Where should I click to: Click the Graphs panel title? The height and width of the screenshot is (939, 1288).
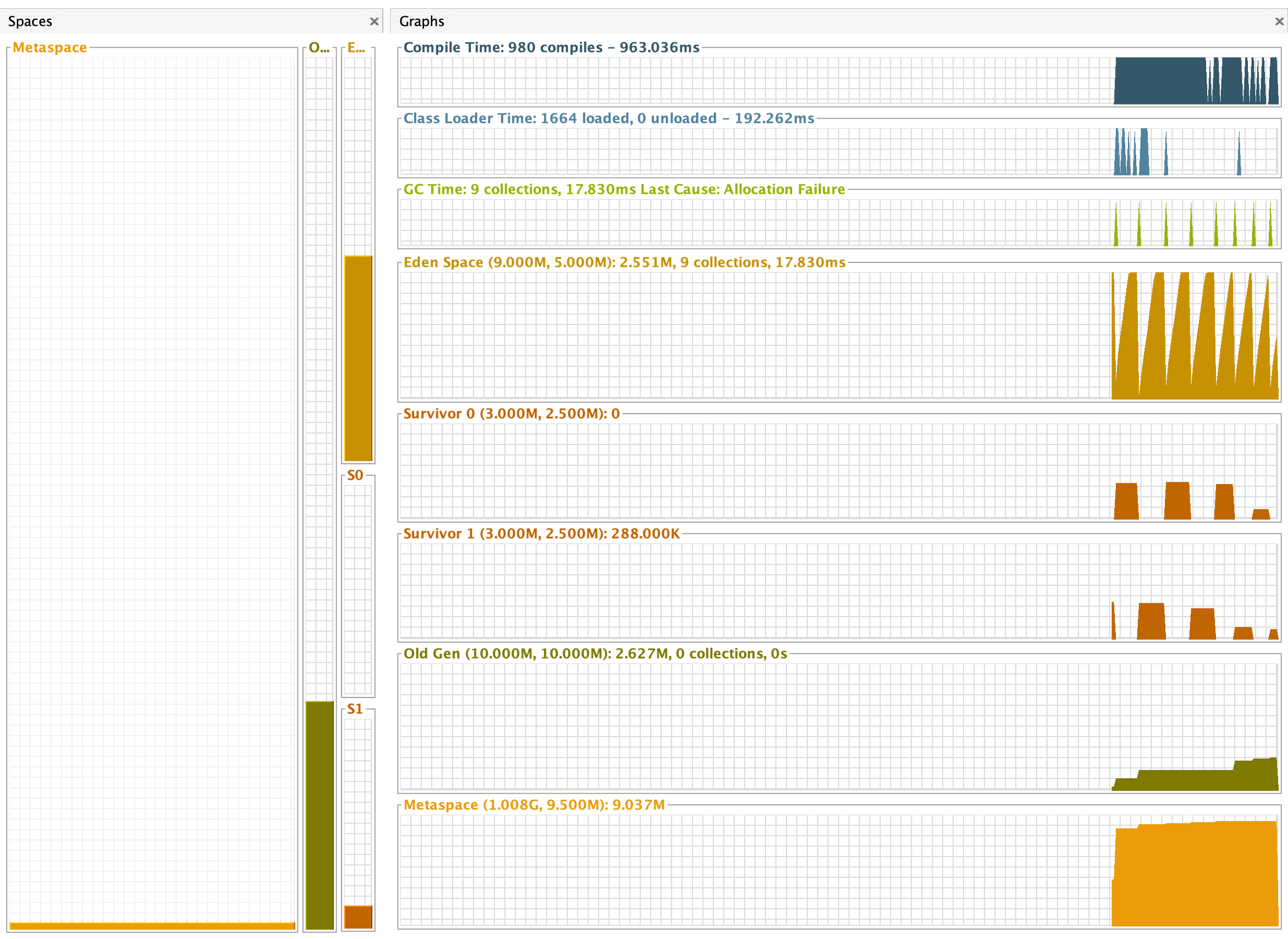422,21
